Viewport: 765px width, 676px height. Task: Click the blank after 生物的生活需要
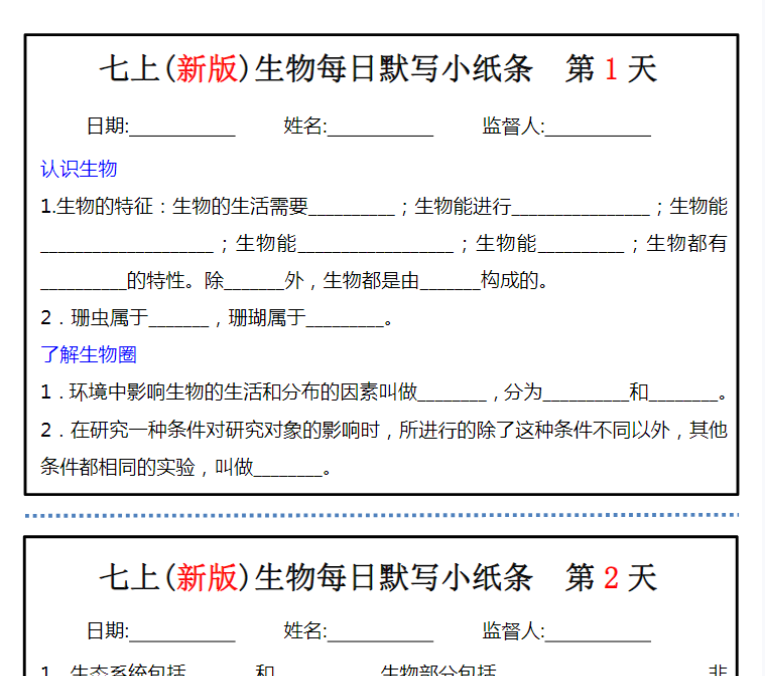pos(351,208)
